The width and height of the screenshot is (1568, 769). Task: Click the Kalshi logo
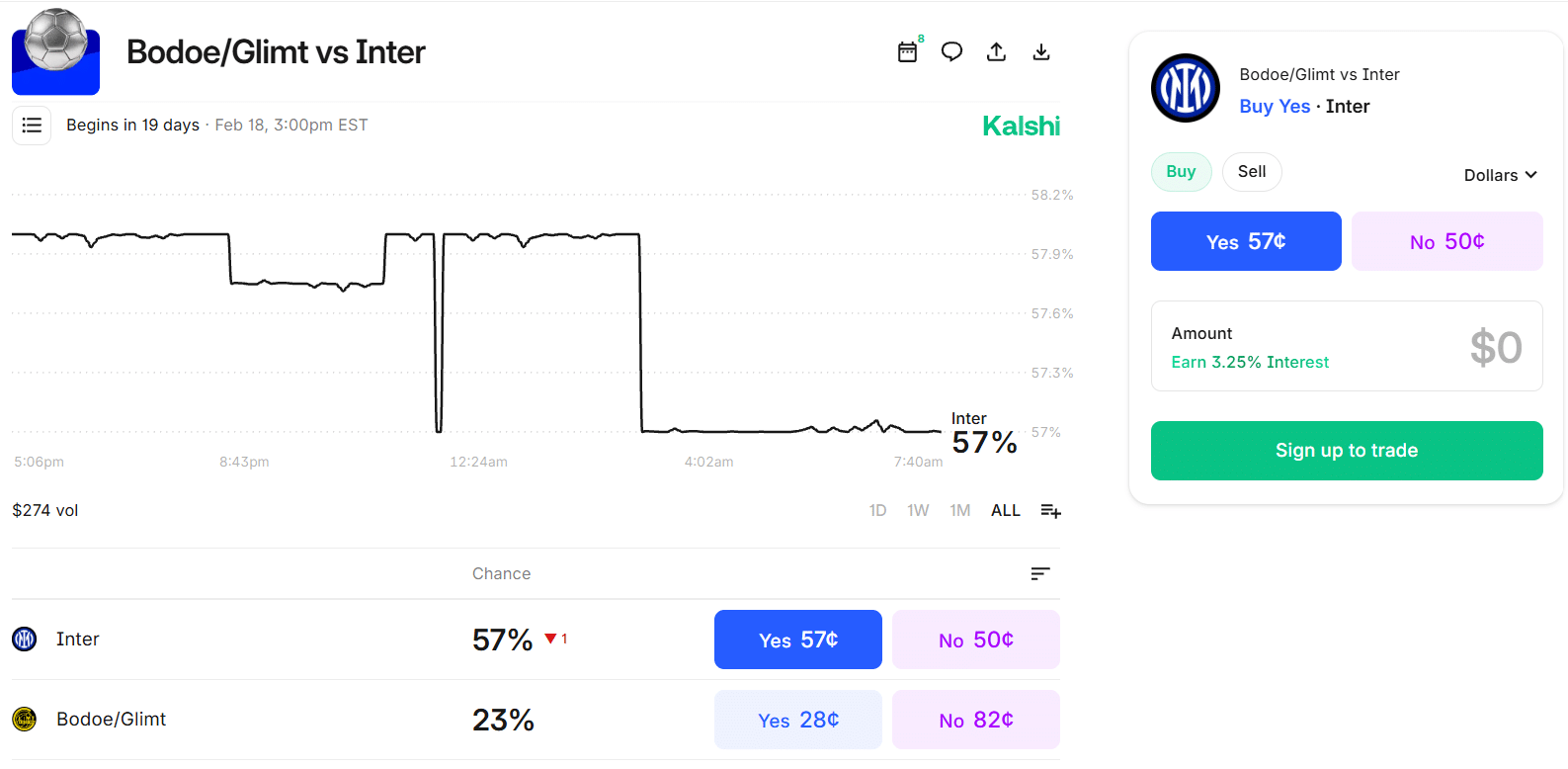(1021, 127)
